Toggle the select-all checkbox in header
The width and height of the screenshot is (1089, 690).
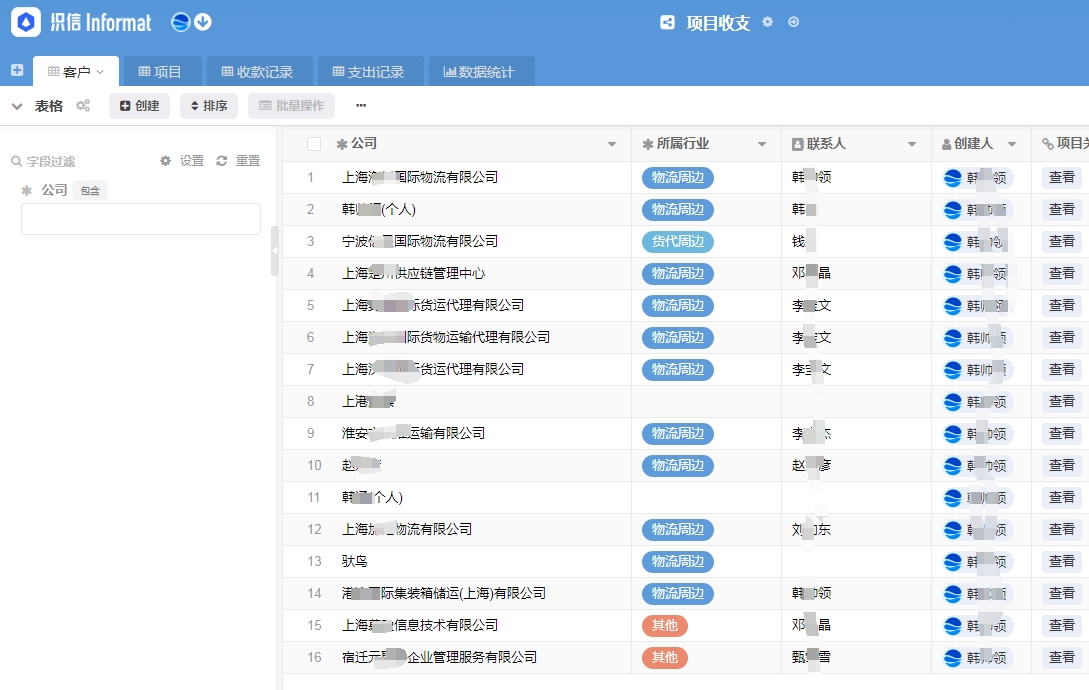coord(314,144)
